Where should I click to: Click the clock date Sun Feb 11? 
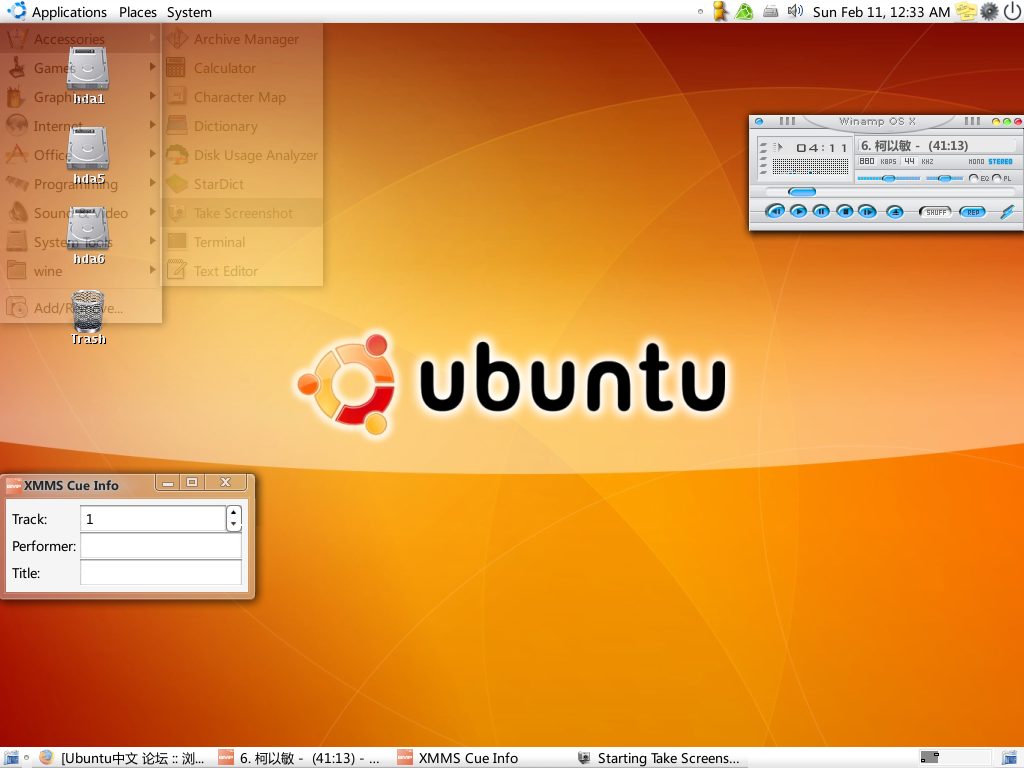point(881,12)
